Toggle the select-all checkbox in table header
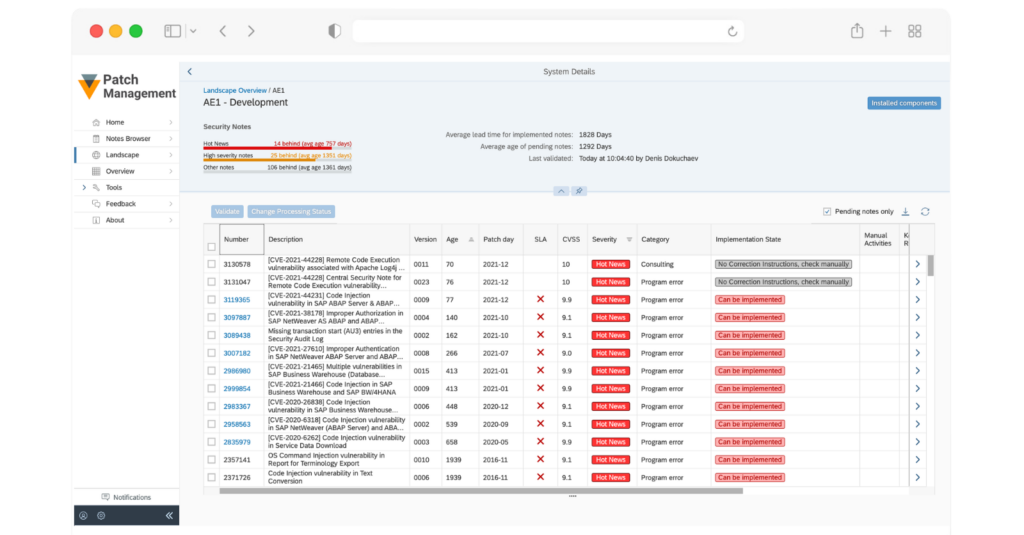The width and height of the screenshot is (1024, 535). pyautogui.click(x=212, y=247)
